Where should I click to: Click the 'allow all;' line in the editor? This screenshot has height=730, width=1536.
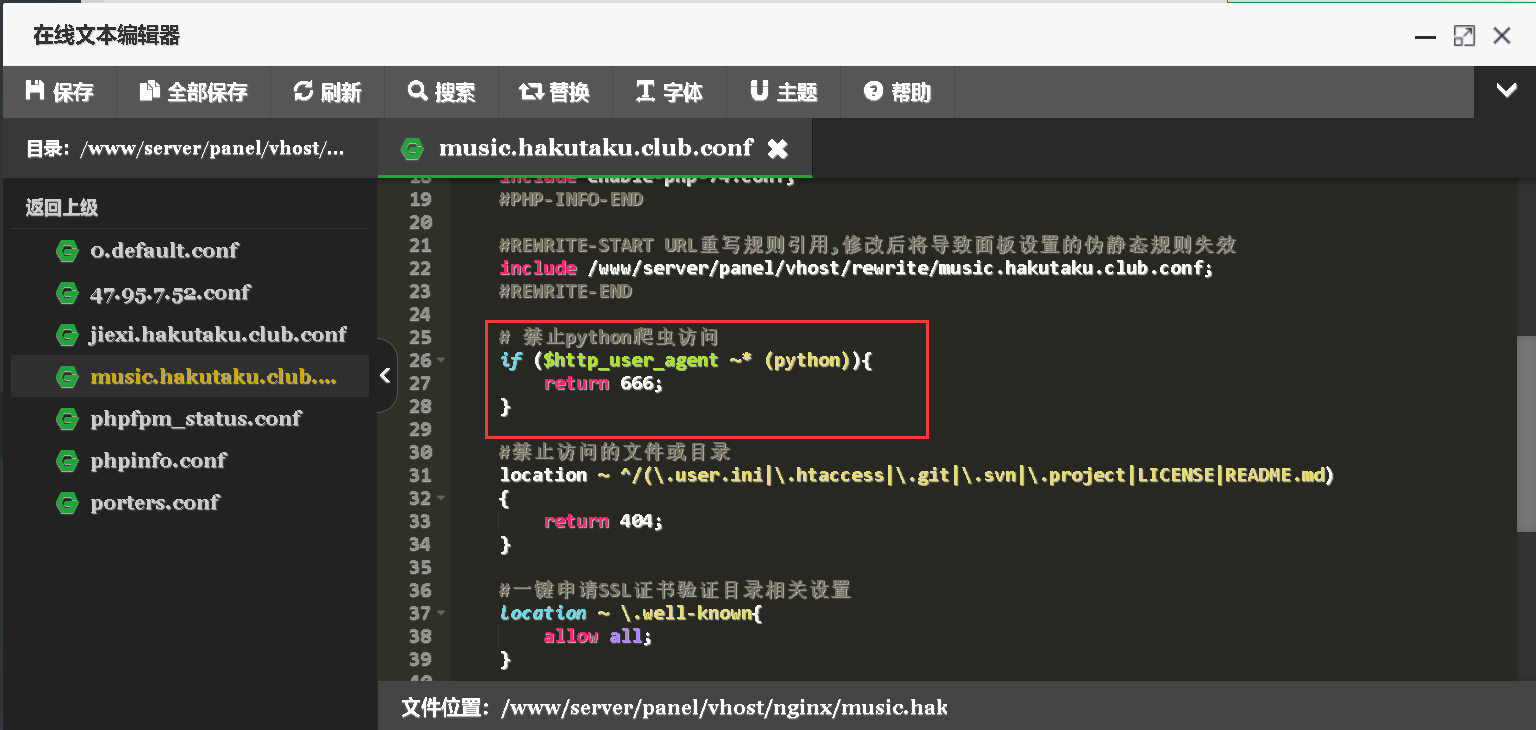(x=597, y=636)
